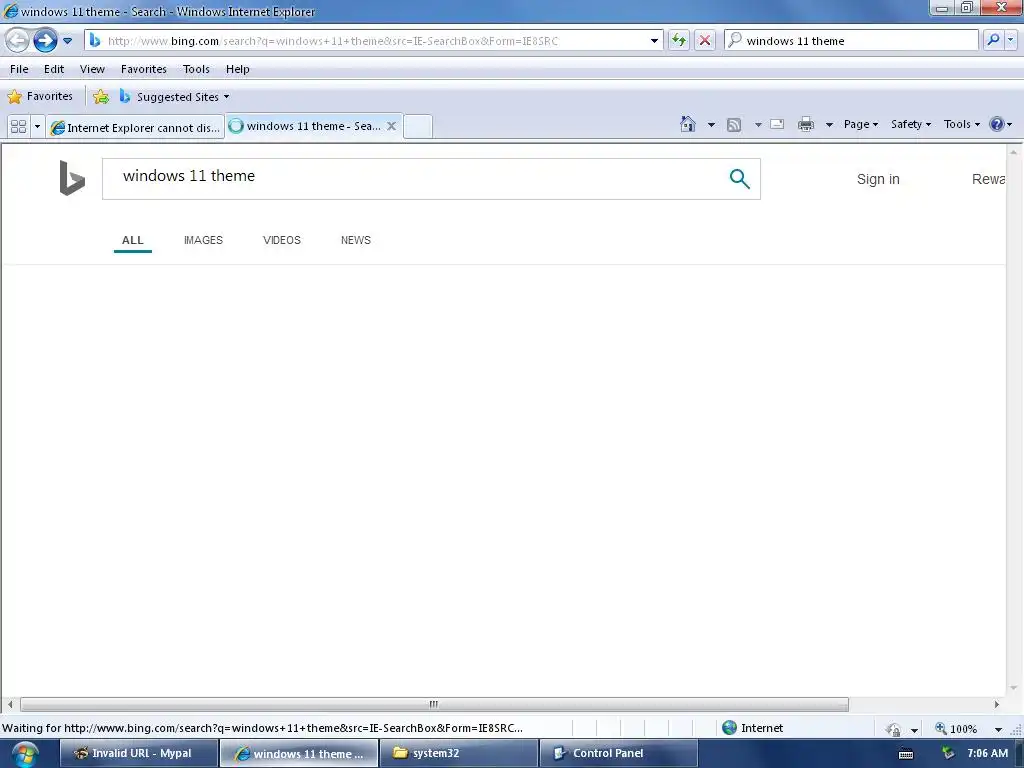Open Suggested Sites dropdown

pyautogui.click(x=174, y=97)
